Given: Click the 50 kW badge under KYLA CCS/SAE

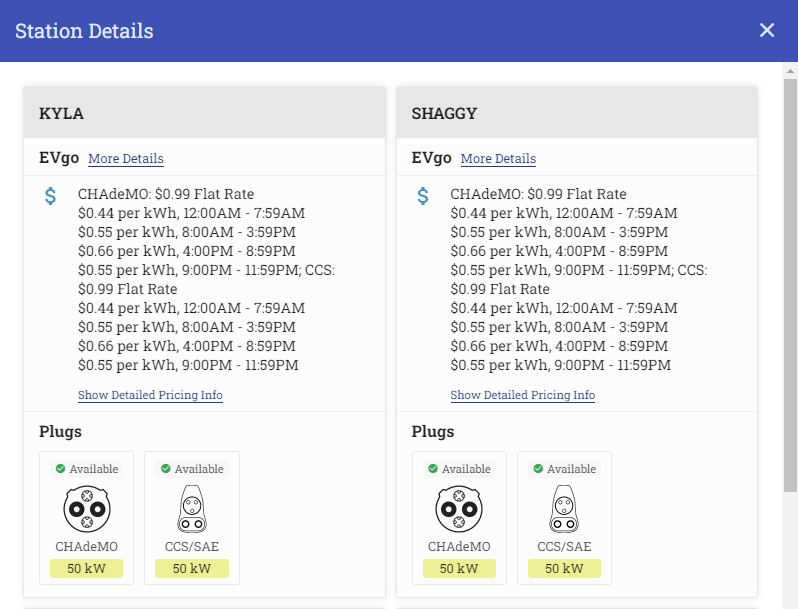Looking at the screenshot, I should [192, 568].
